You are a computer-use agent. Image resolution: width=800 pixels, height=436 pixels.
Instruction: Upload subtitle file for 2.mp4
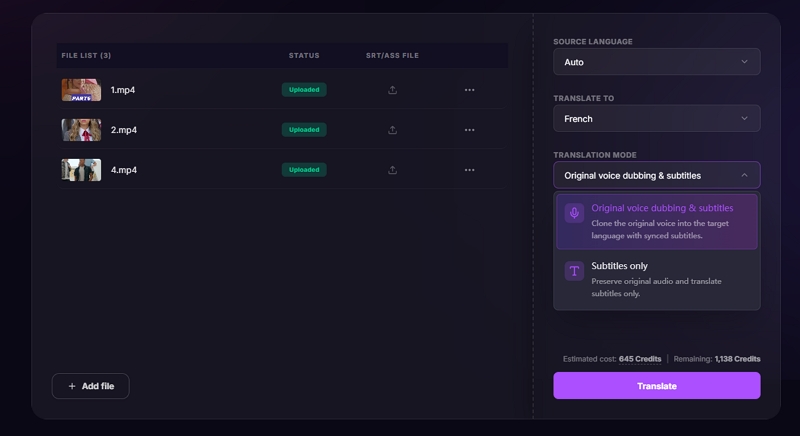pyautogui.click(x=392, y=130)
